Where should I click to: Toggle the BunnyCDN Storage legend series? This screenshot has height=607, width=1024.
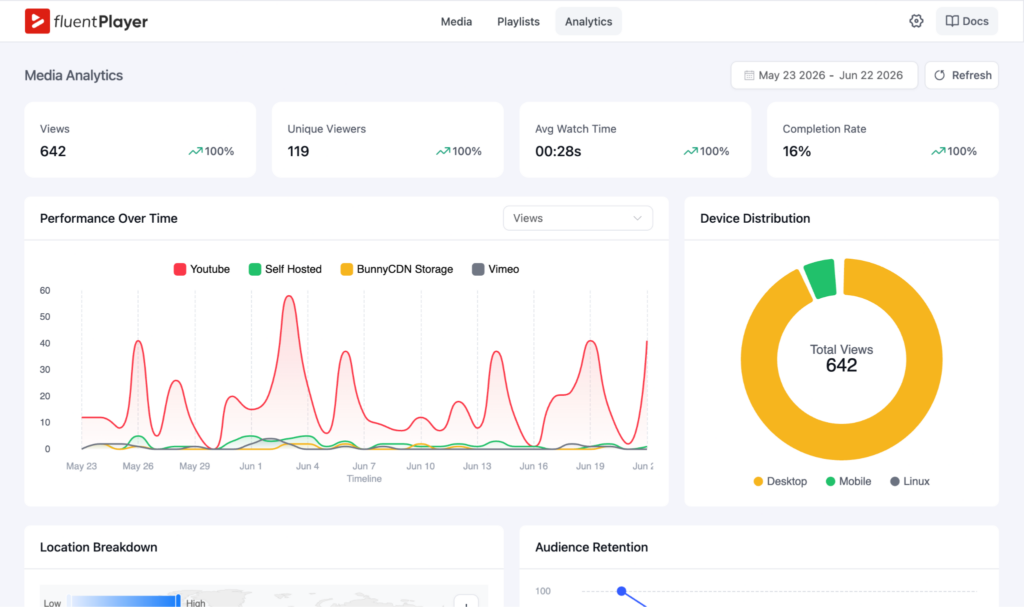[x=397, y=269]
